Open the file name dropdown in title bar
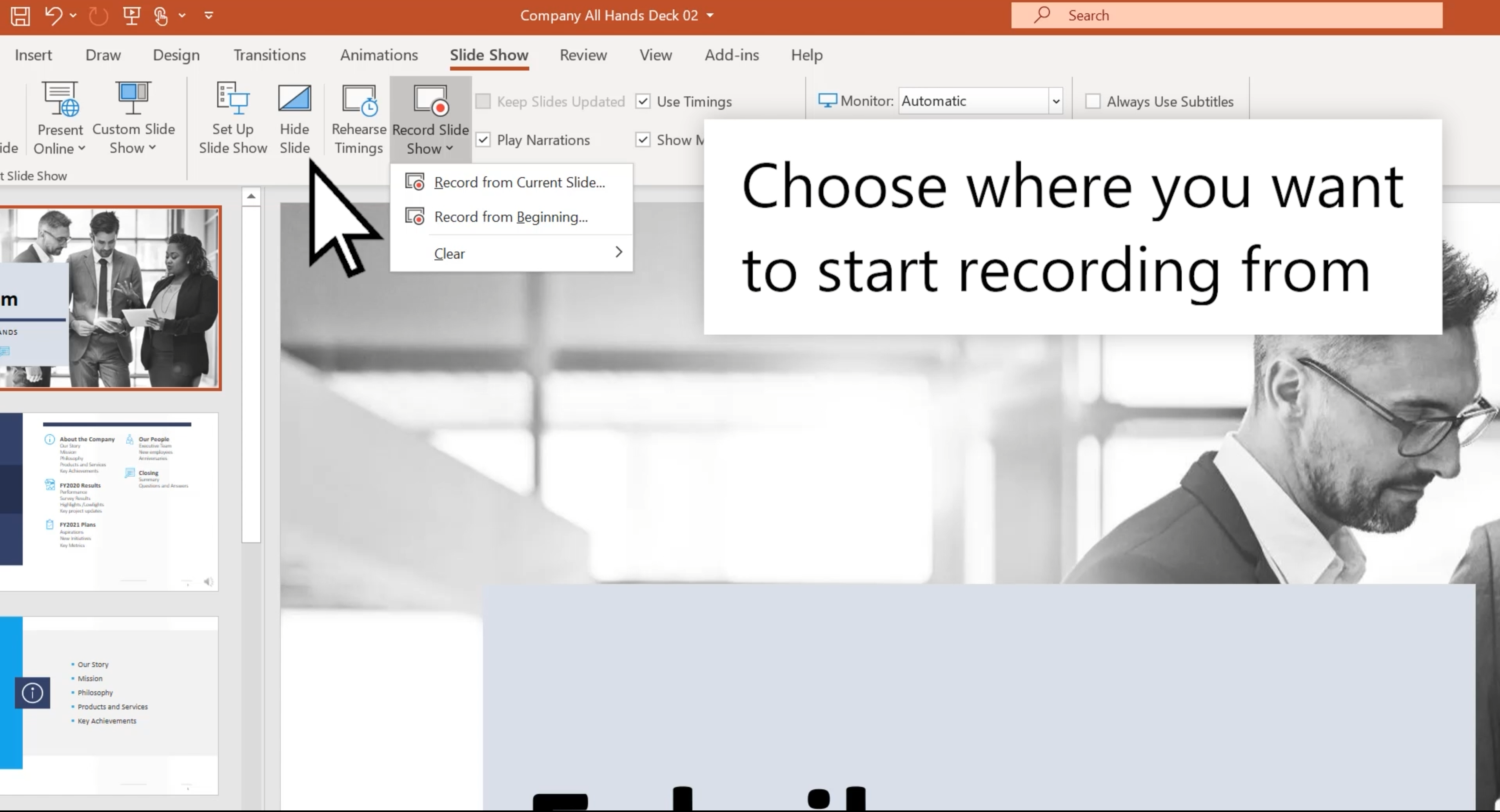This screenshot has height=812, width=1500. pos(710,16)
